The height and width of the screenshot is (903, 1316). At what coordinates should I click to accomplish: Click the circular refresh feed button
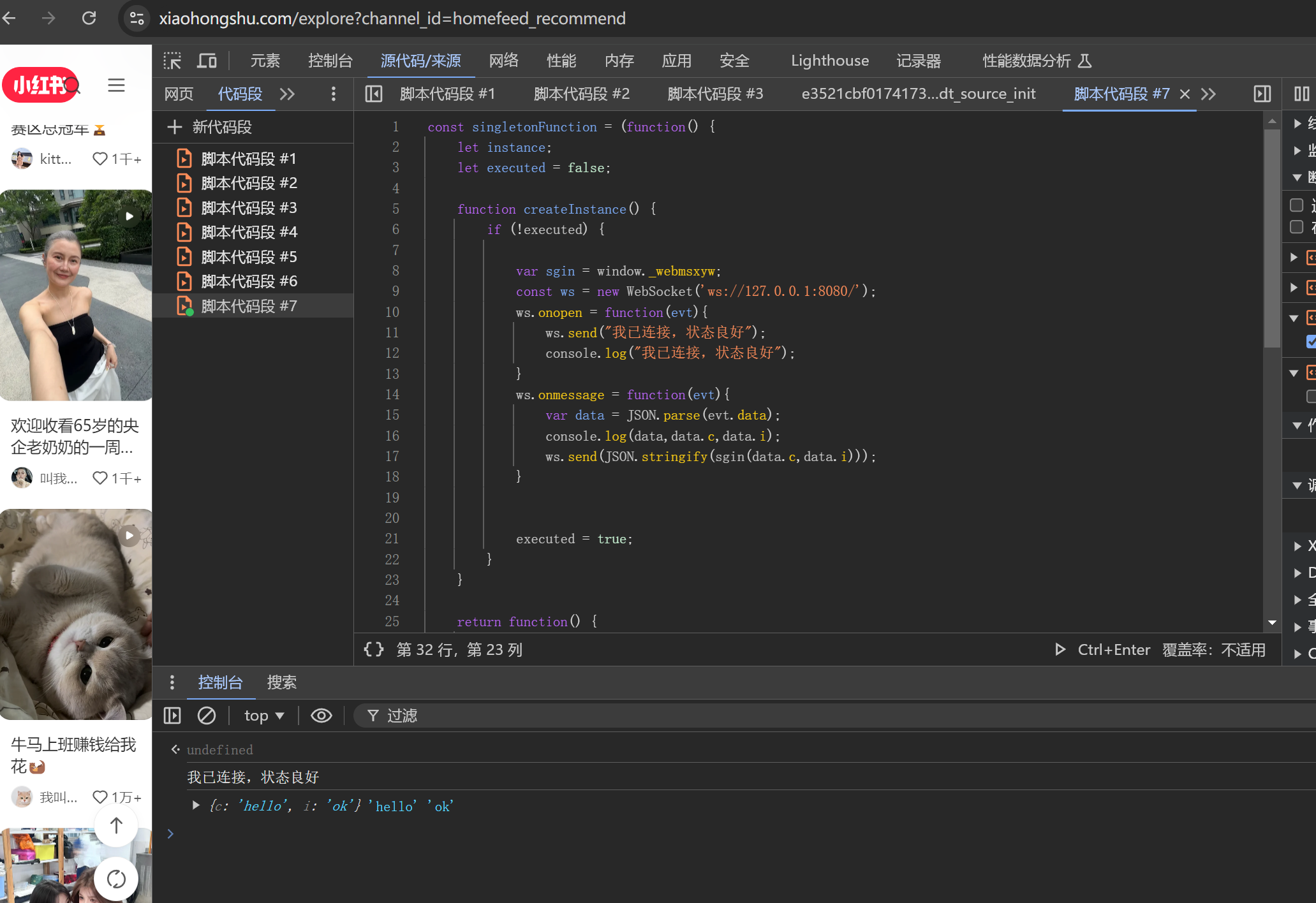116,879
